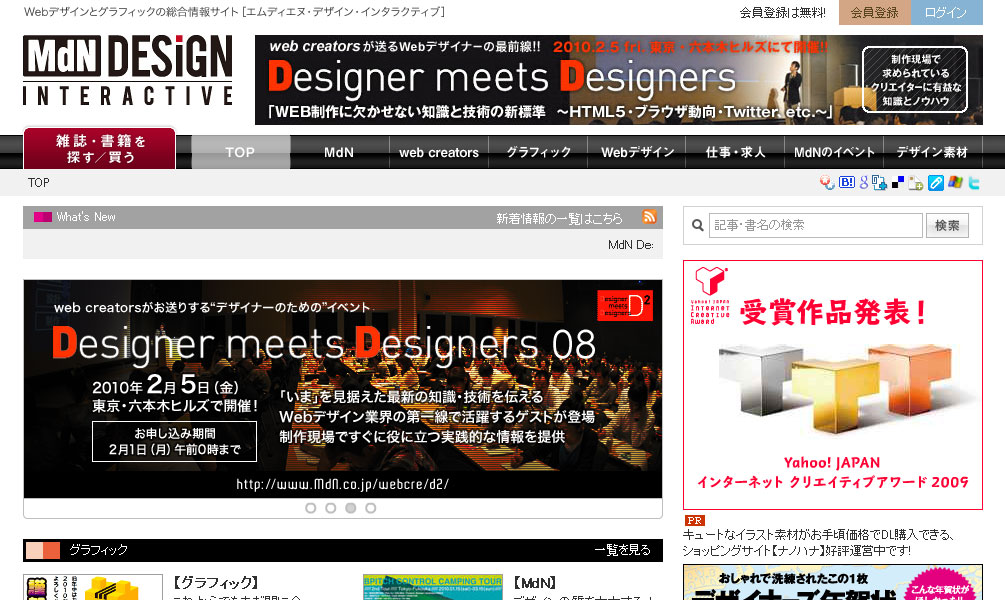Open the web creators navigation tab
The width and height of the screenshot is (1005, 600).
click(x=439, y=152)
